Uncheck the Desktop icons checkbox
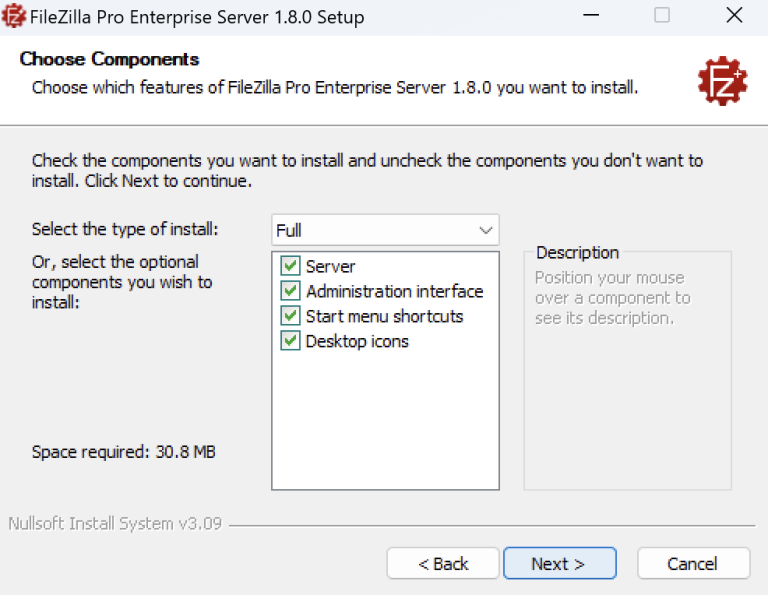This screenshot has height=595, width=768. point(290,341)
